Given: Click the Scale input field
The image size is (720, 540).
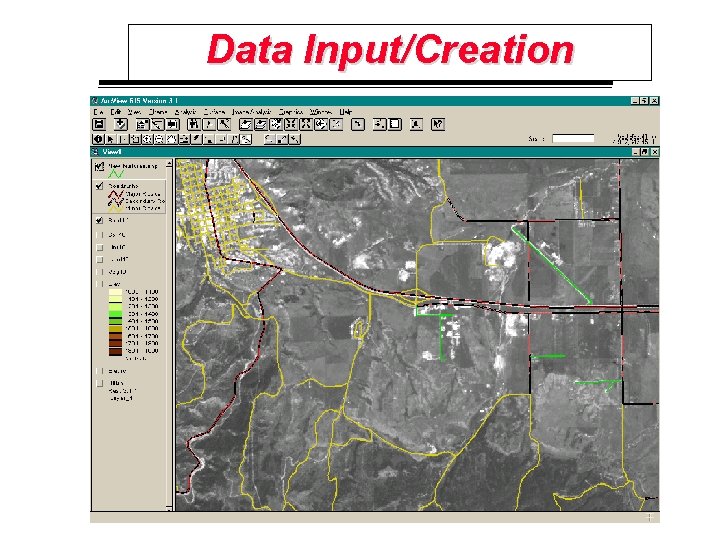Looking at the screenshot, I should [573, 138].
